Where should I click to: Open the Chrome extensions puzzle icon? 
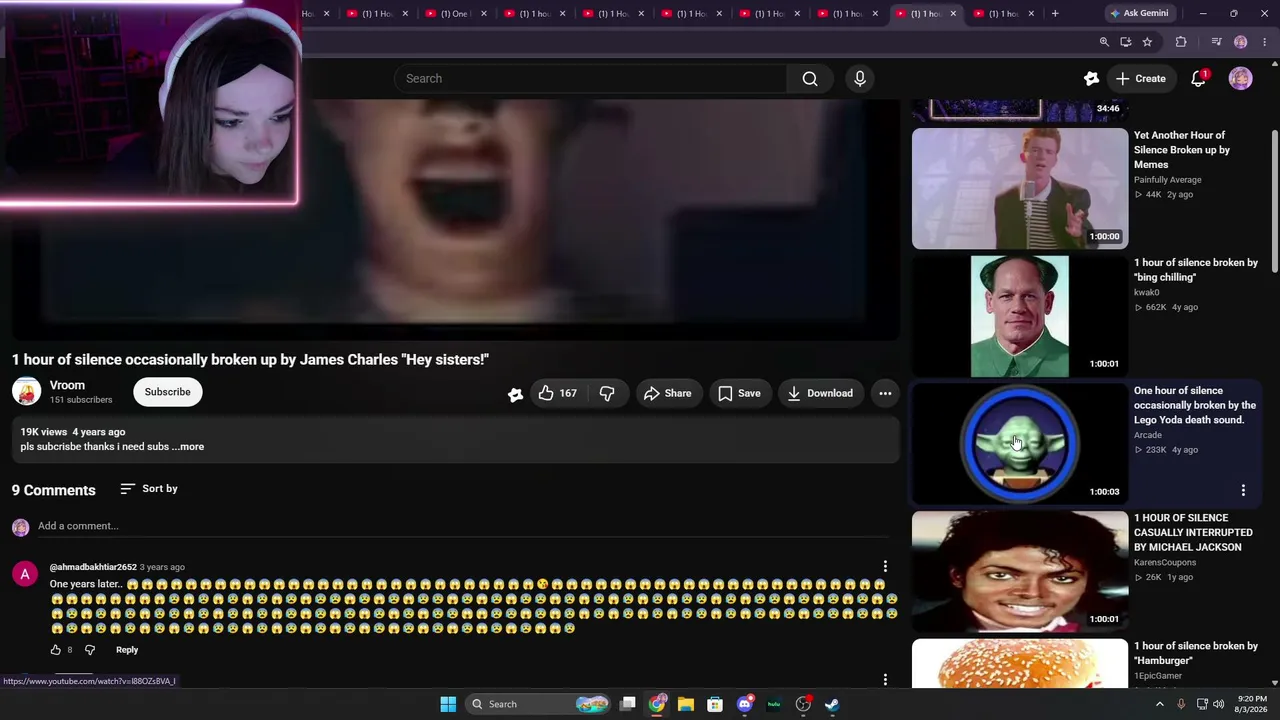tap(1181, 42)
